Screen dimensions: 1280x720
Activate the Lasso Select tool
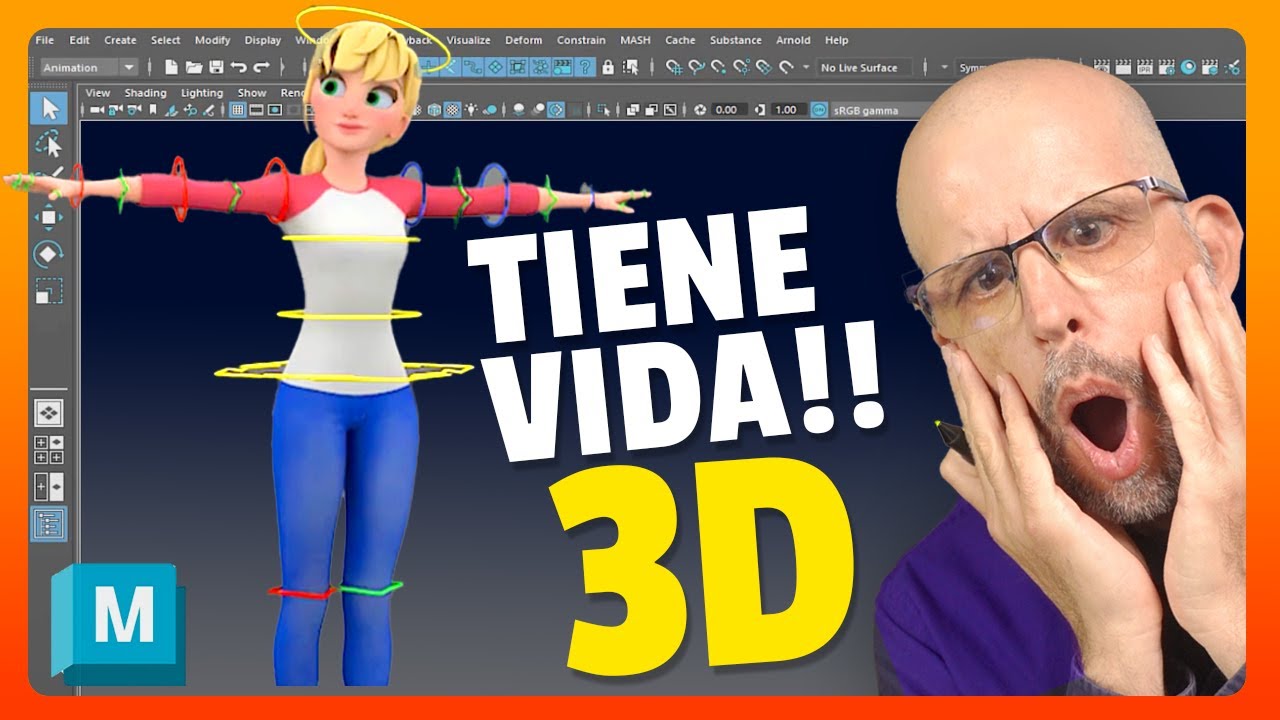coord(49,145)
